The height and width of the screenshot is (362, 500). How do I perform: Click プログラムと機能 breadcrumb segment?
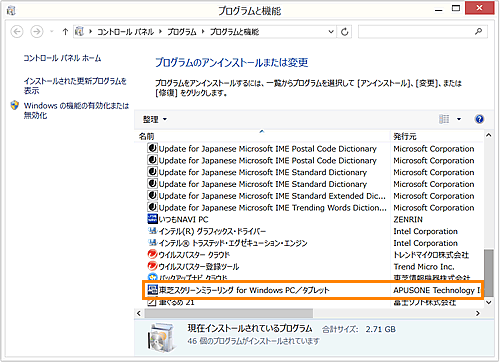tap(234, 32)
